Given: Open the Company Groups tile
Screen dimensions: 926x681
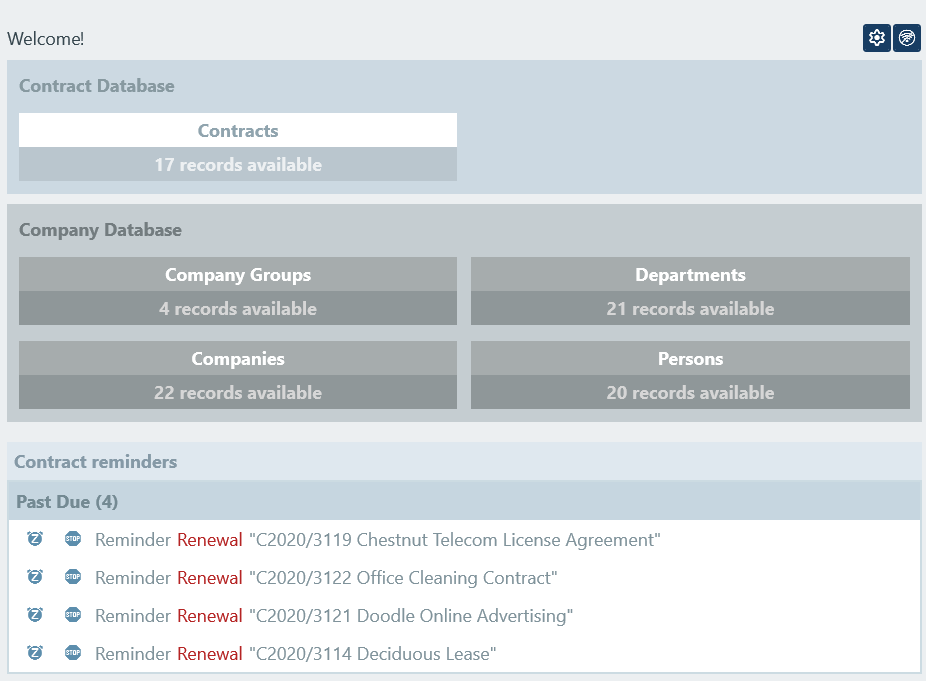Looking at the screenshot, I should [x=238, y=291].
